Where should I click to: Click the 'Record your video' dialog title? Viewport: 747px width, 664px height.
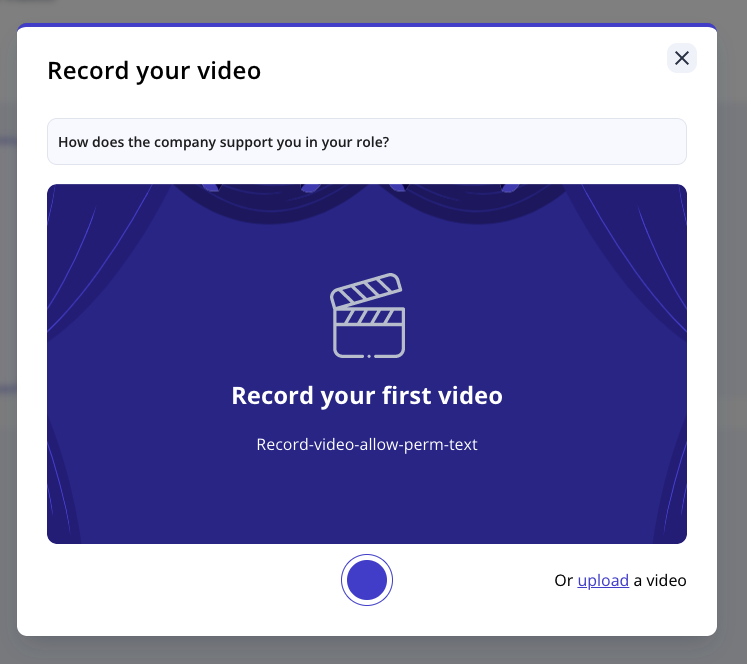(154, 71)
